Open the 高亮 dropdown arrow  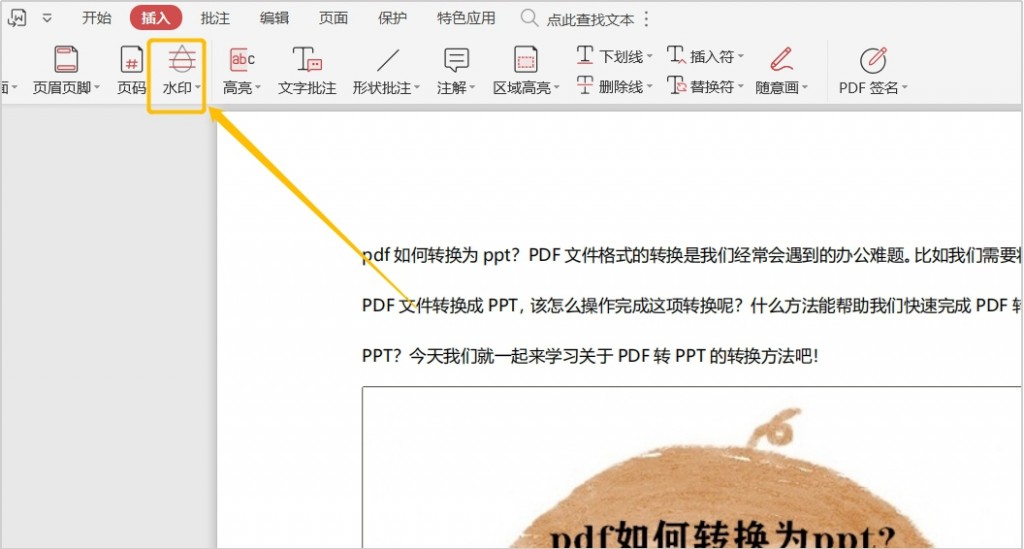[258, 87]
